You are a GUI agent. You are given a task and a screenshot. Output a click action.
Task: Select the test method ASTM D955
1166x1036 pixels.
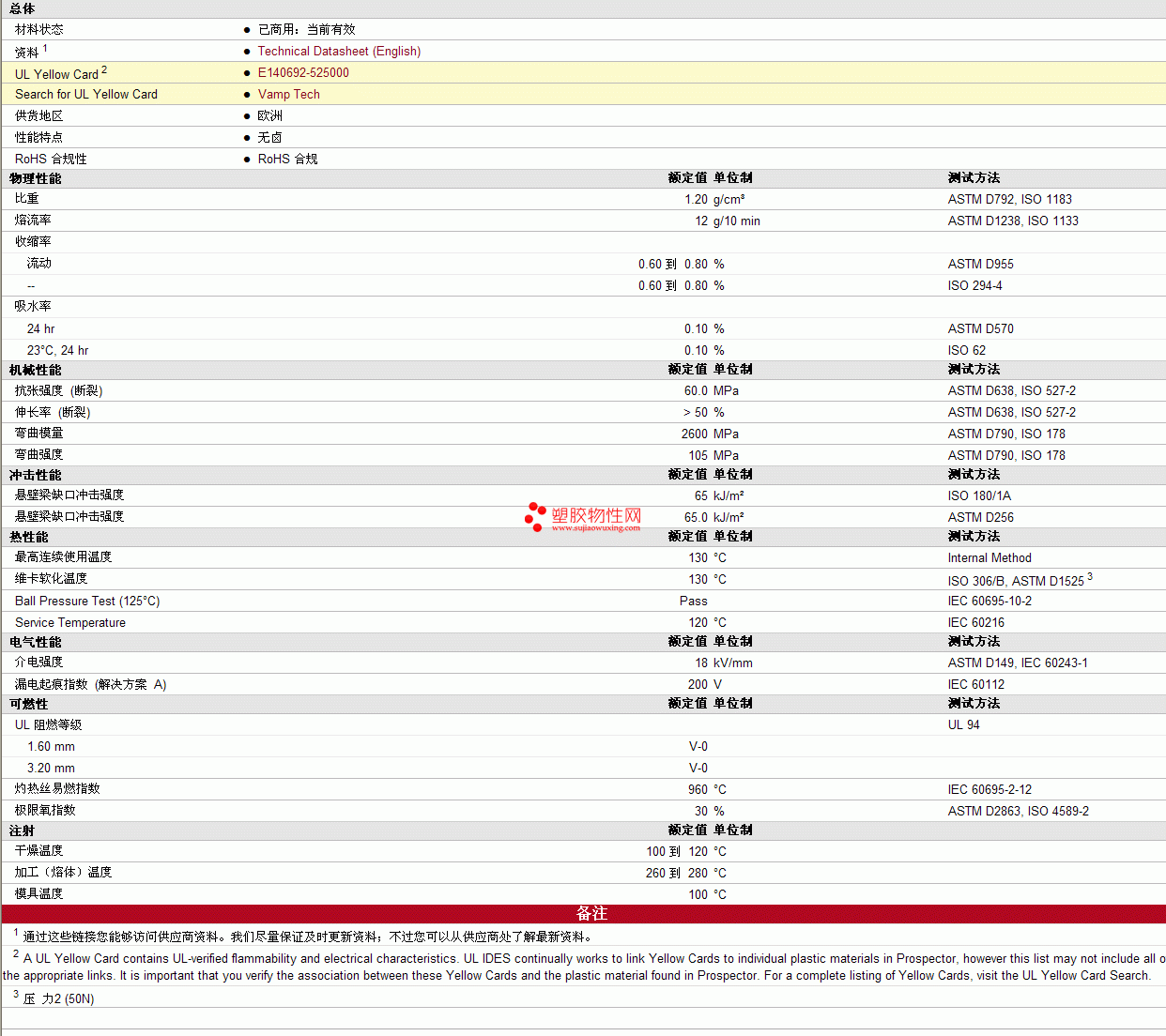coord(981,265)
